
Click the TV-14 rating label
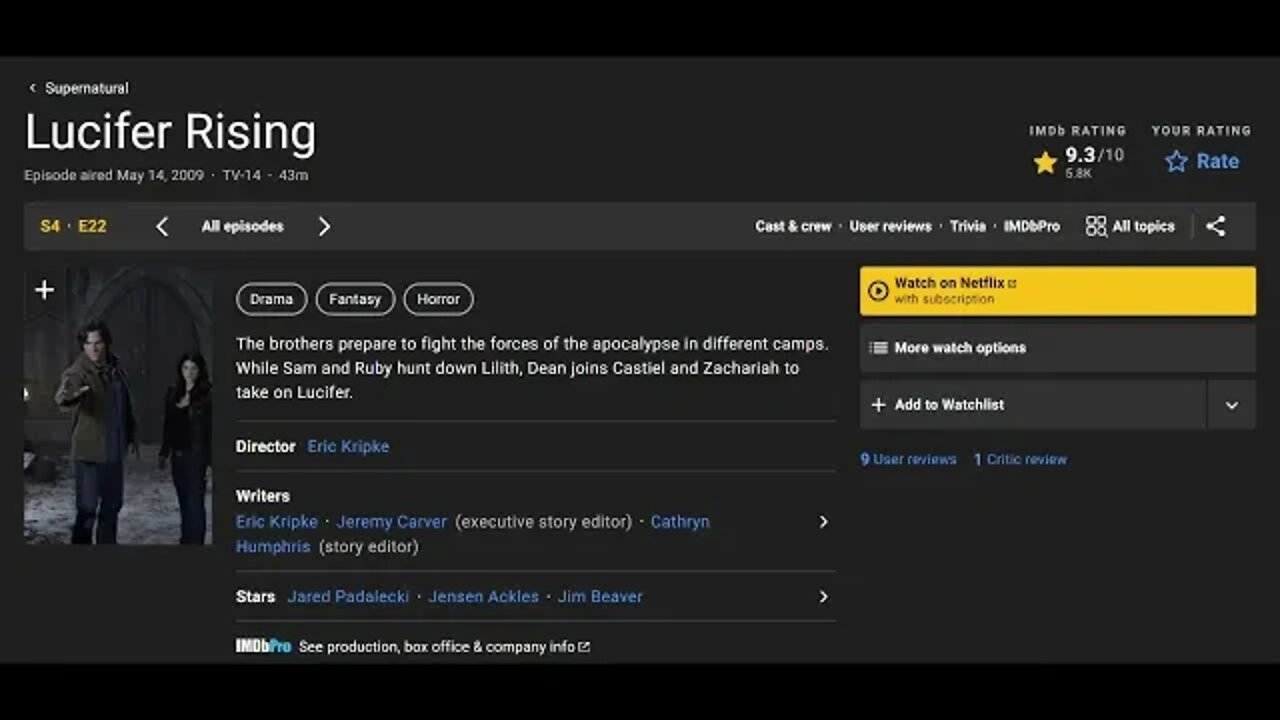pyautogui.click(x=241, y=175)
